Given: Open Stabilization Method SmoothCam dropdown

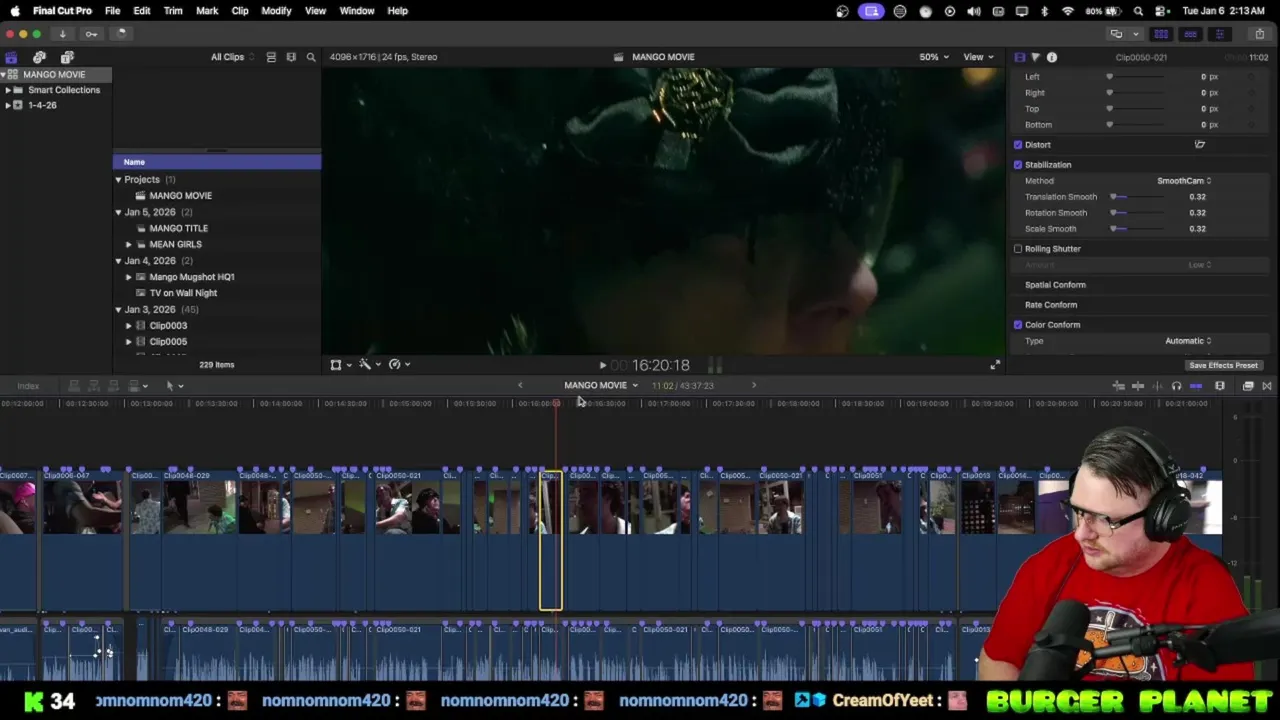Looking at the screenshot, I should click(x=1184, y=181).
